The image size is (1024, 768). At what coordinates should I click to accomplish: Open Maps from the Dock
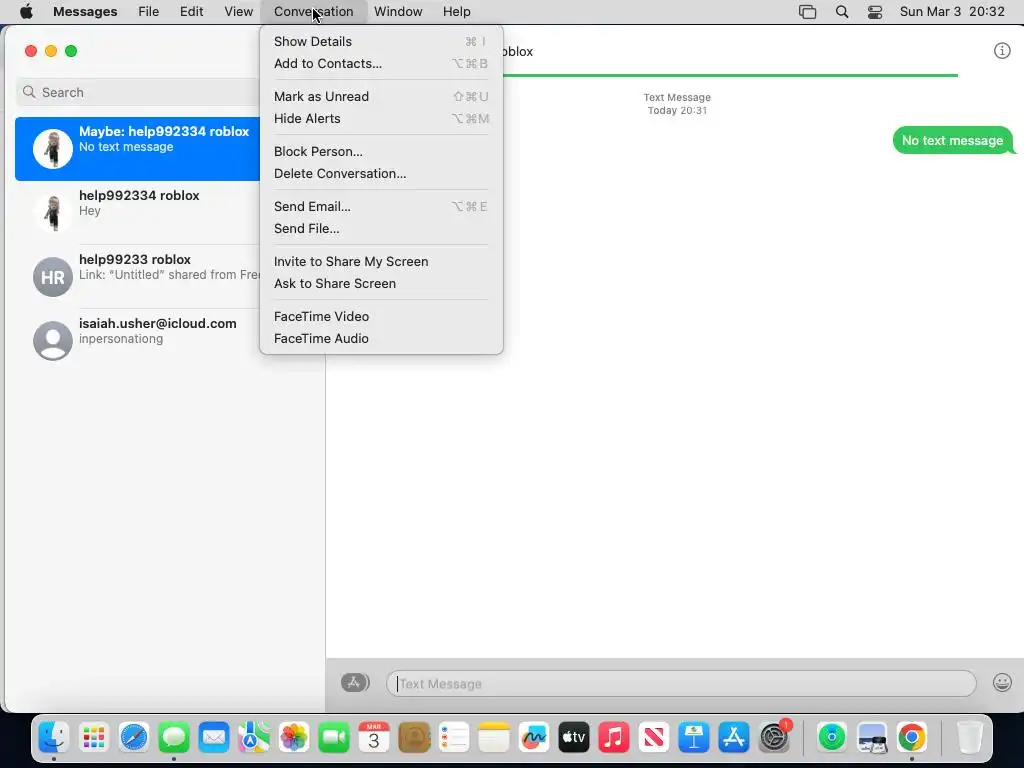point(253,738)
